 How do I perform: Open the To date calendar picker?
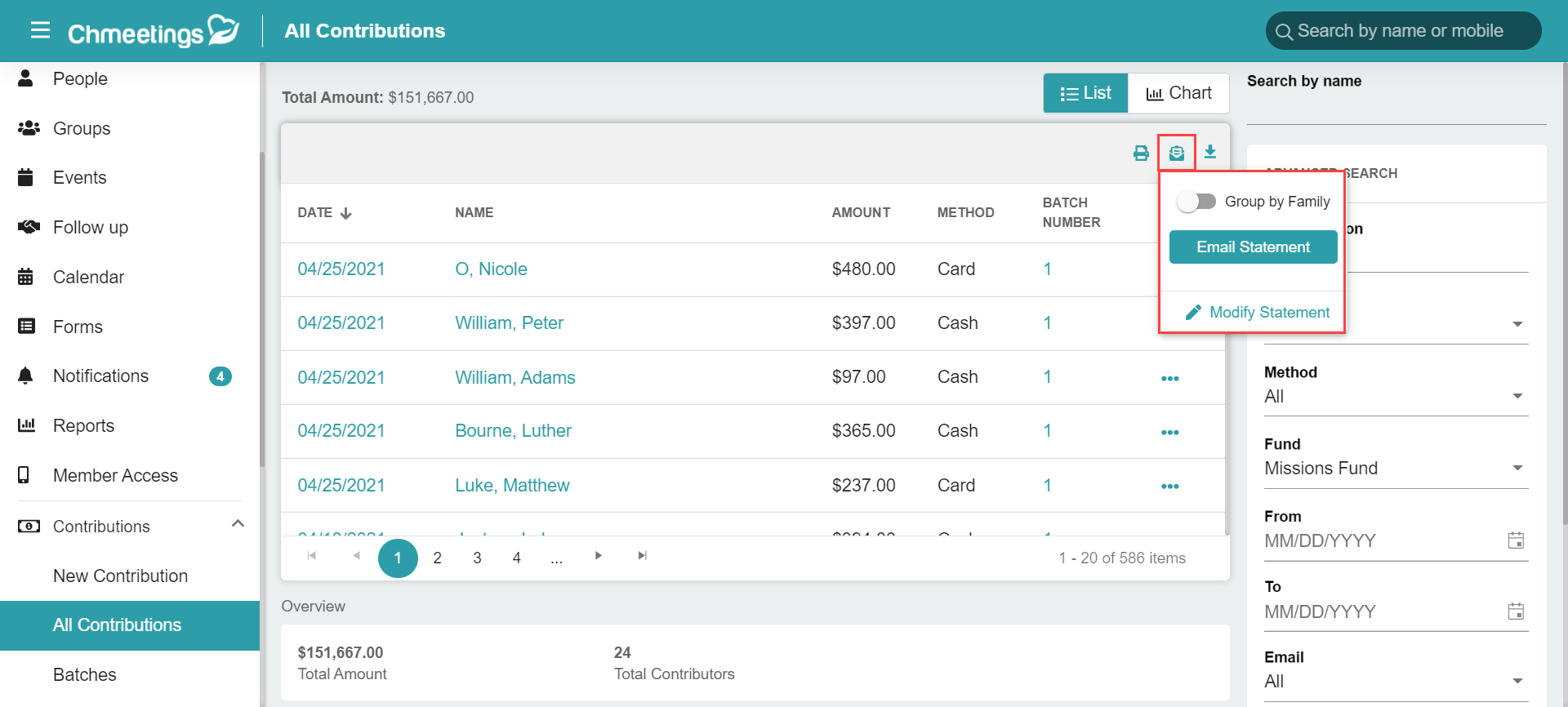(1516, 611)
